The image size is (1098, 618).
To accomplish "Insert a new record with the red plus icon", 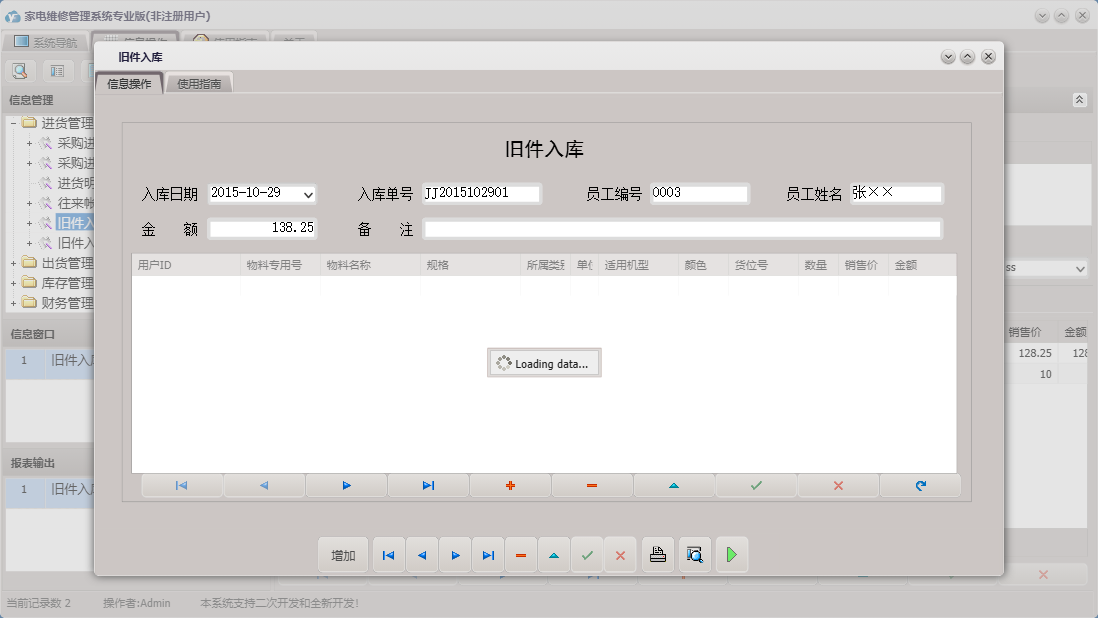I will [510, 485].
